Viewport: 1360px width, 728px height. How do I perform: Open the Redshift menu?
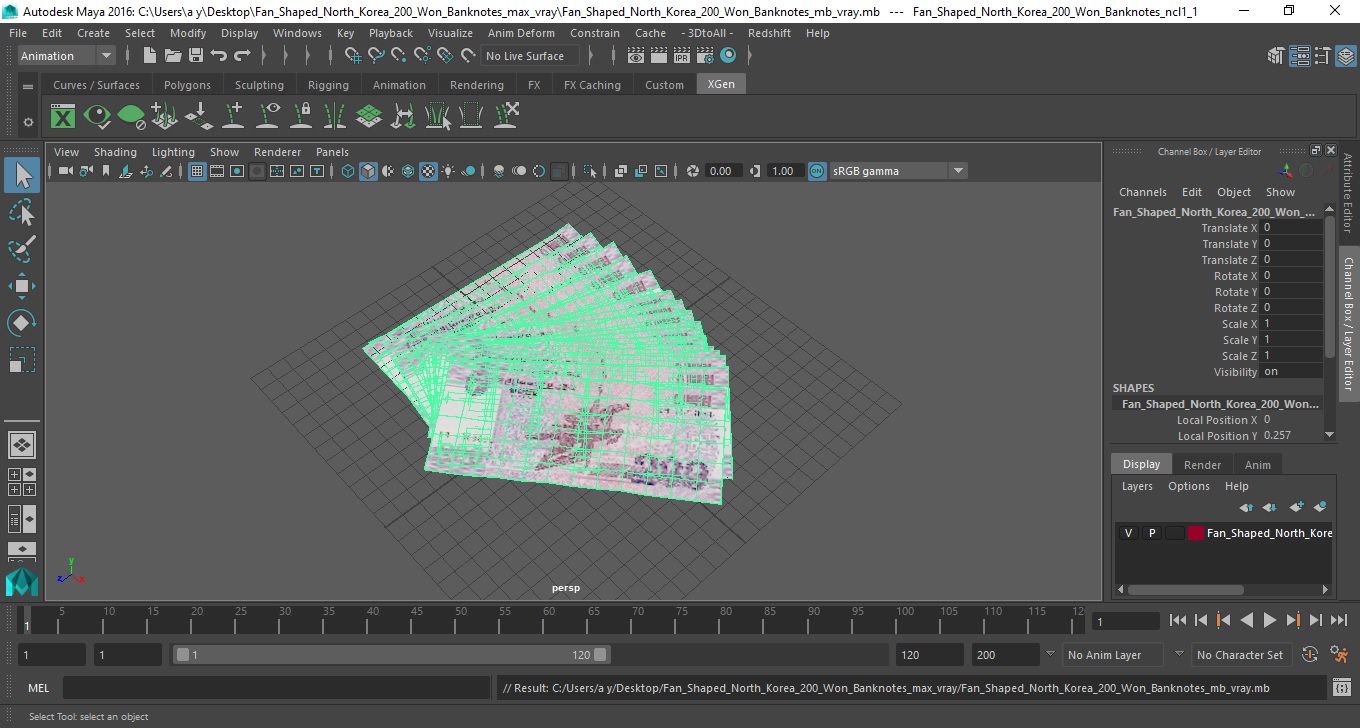coord(769,33)
